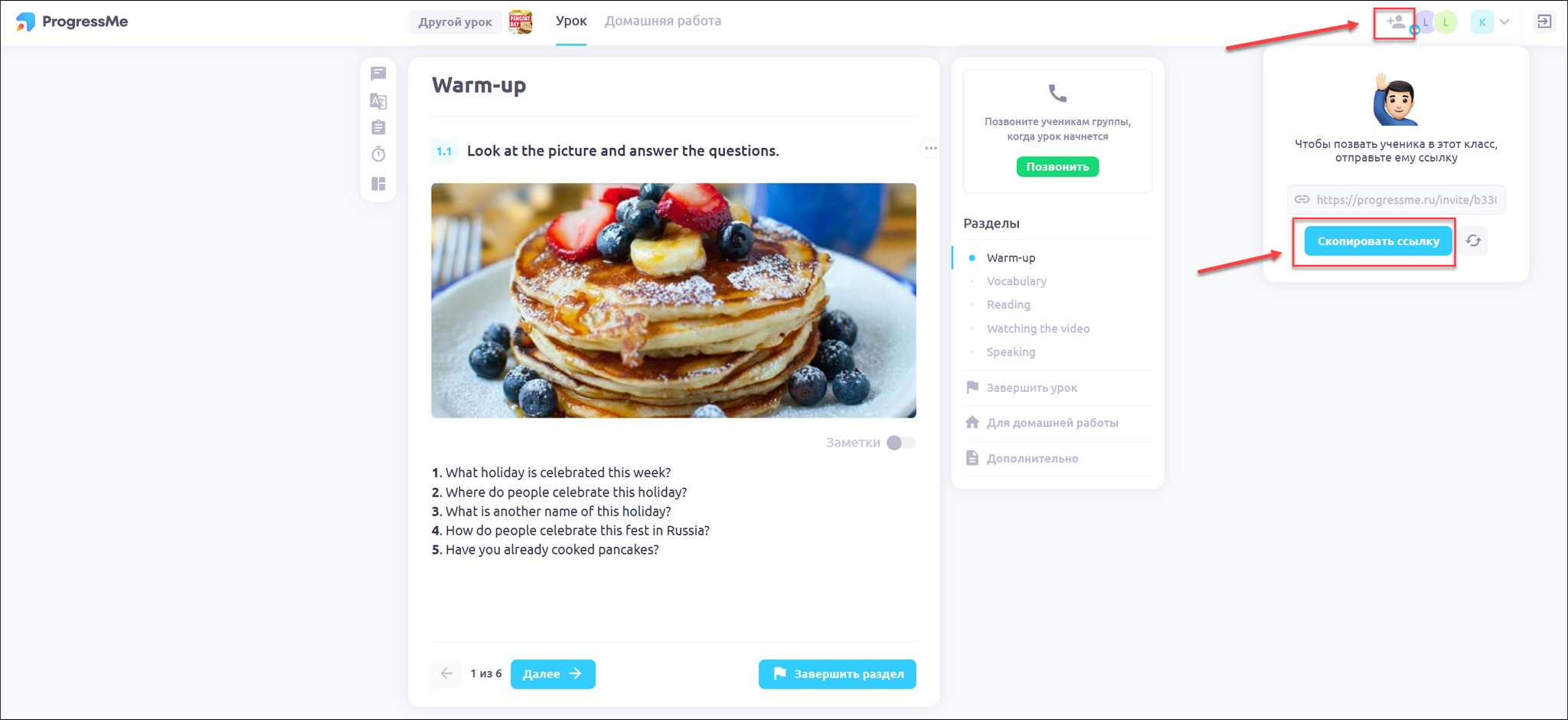1568x720 pixels.
Task: Switch to the Домашняя работа tab
Action: pyautogui.click(x=663, y=21)
